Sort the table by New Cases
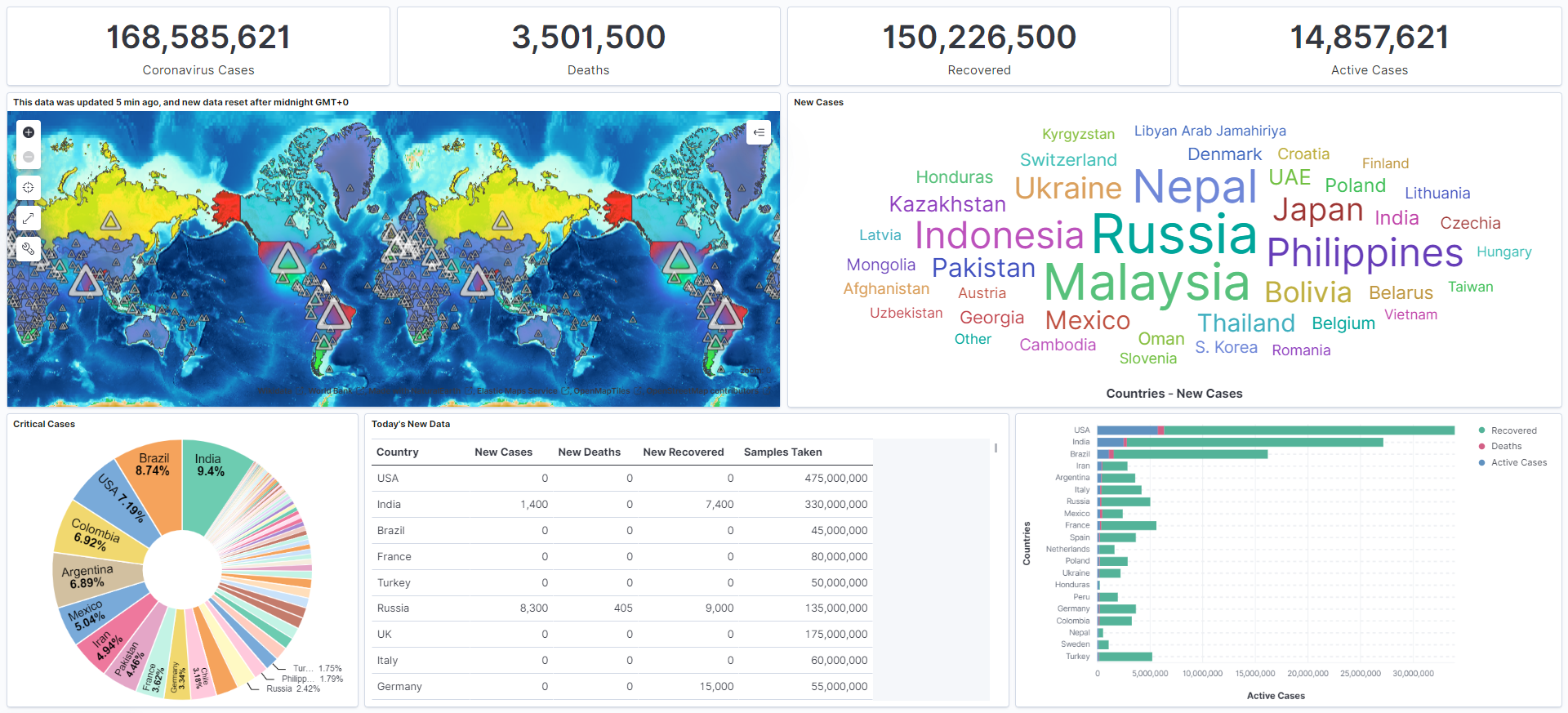The height and width of the screenshot is (713, 1568). pos(503,452)
